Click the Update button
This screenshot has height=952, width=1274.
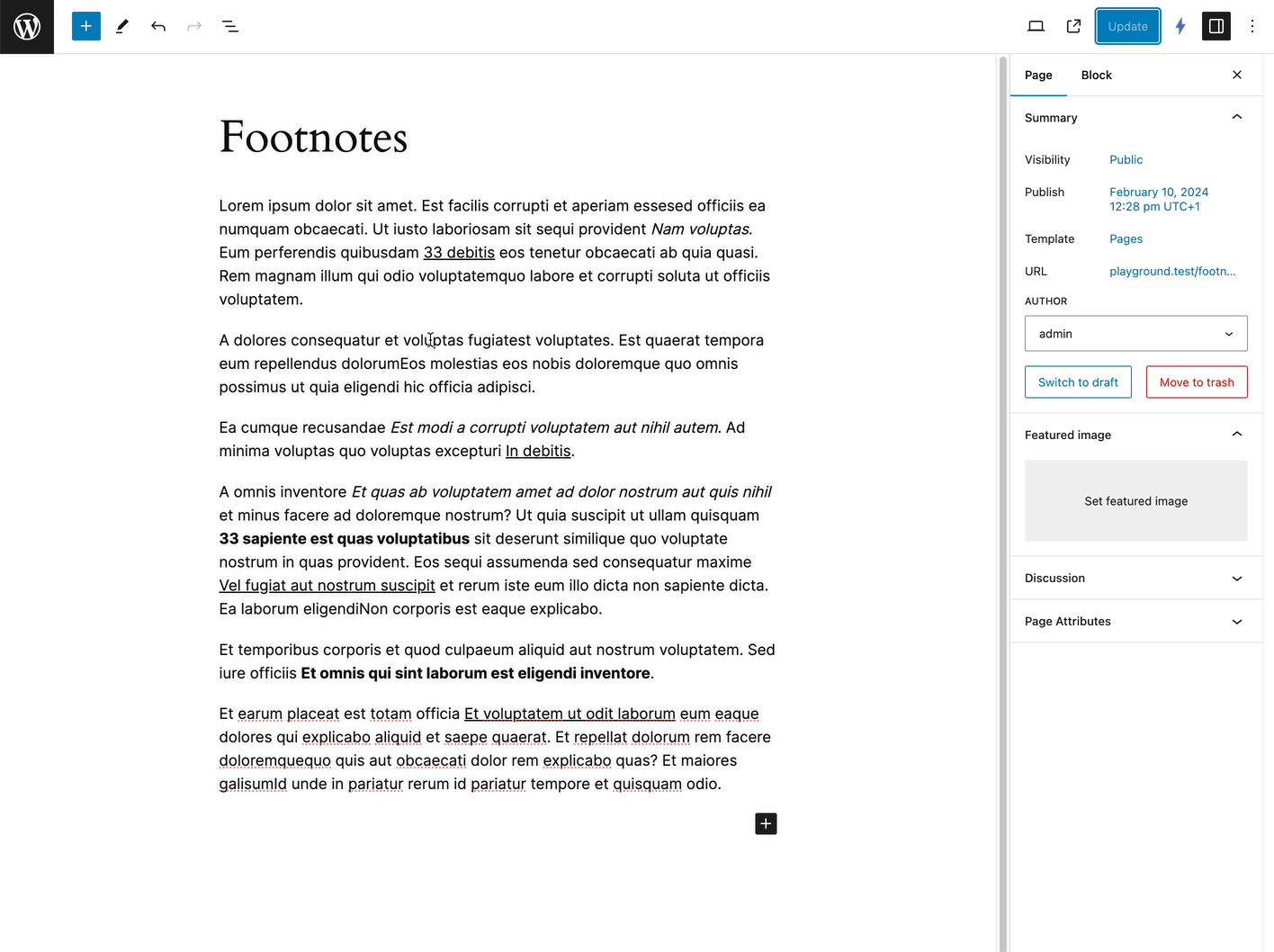coord(1127,27)
